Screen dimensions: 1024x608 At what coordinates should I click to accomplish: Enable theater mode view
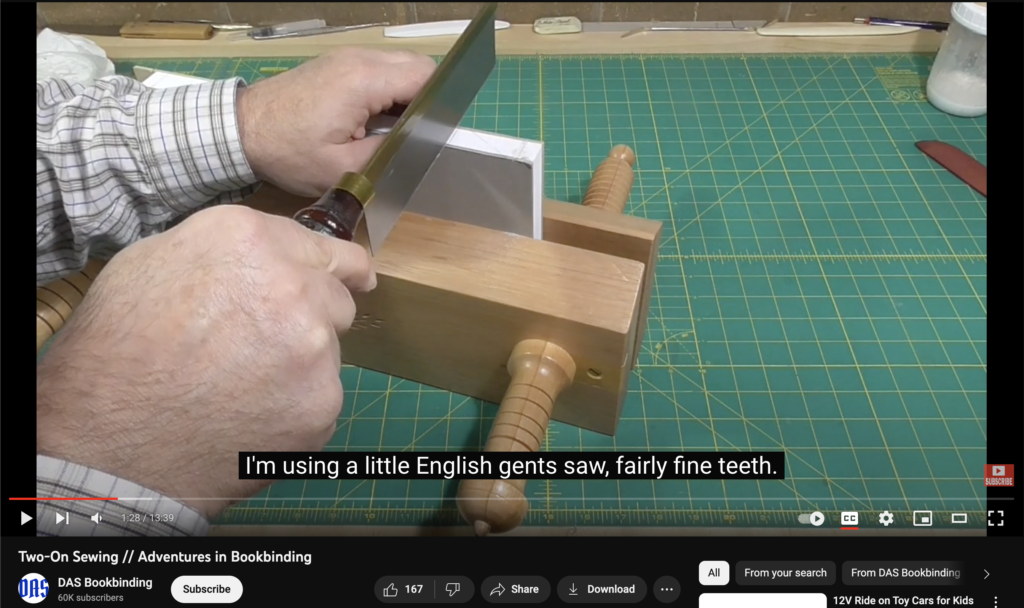[959, 519]
